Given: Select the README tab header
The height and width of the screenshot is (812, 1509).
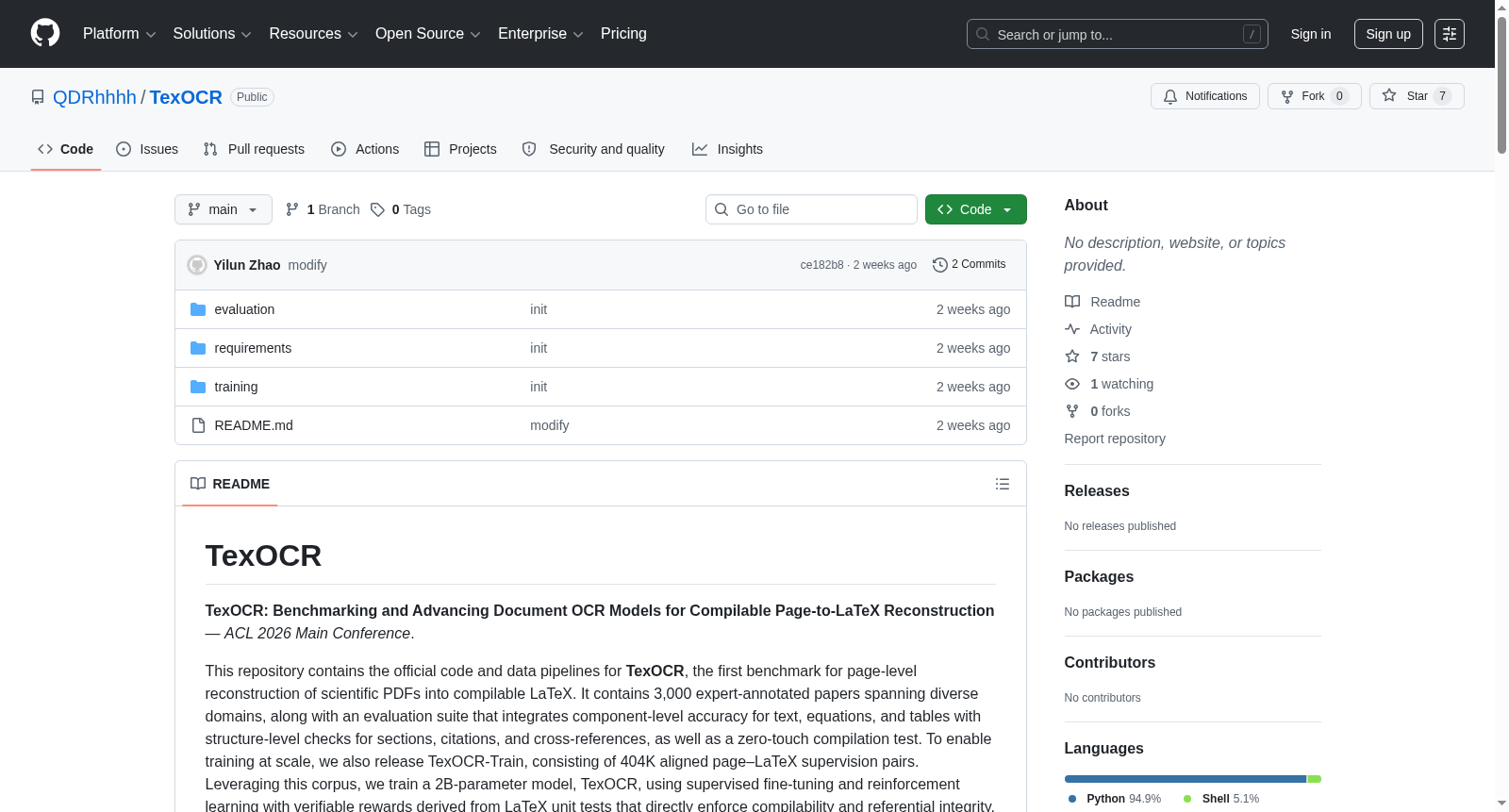Looking at the screenshot, I should 230,484.
